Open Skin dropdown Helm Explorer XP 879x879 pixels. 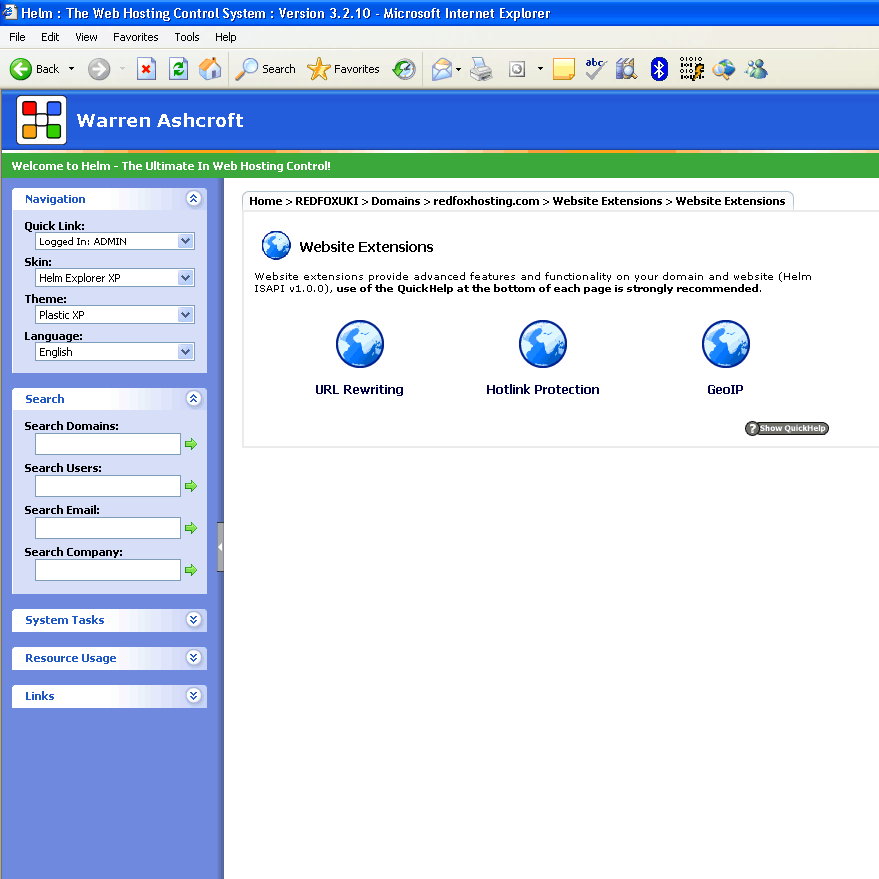click(115, 277)
